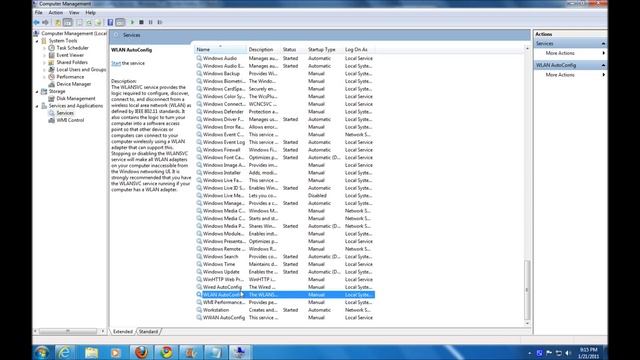
Task: Click the 'Start' the service link
Action: [116, 63]
